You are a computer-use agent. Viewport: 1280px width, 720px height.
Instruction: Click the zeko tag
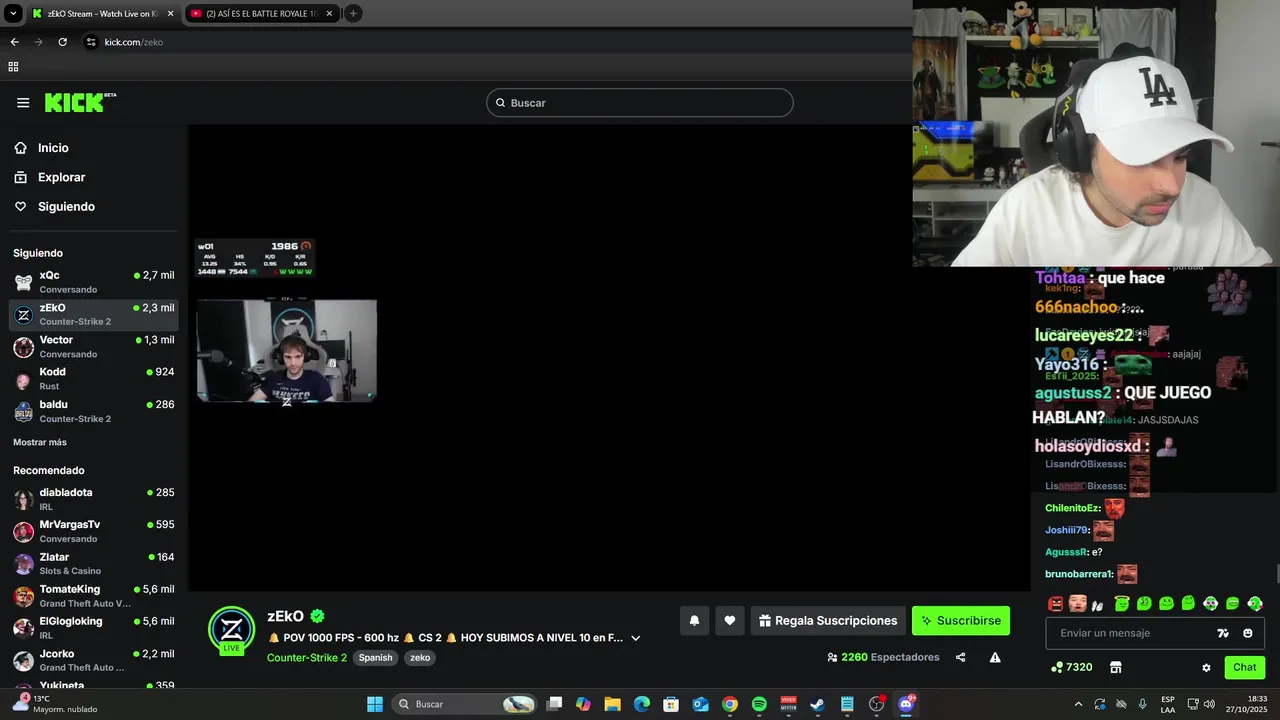click(420, 658)
